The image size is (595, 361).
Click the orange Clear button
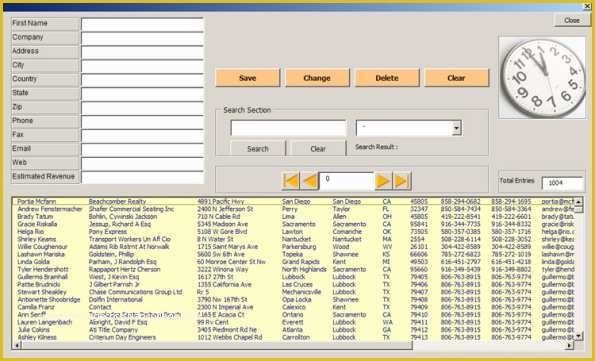coord(456,78)
